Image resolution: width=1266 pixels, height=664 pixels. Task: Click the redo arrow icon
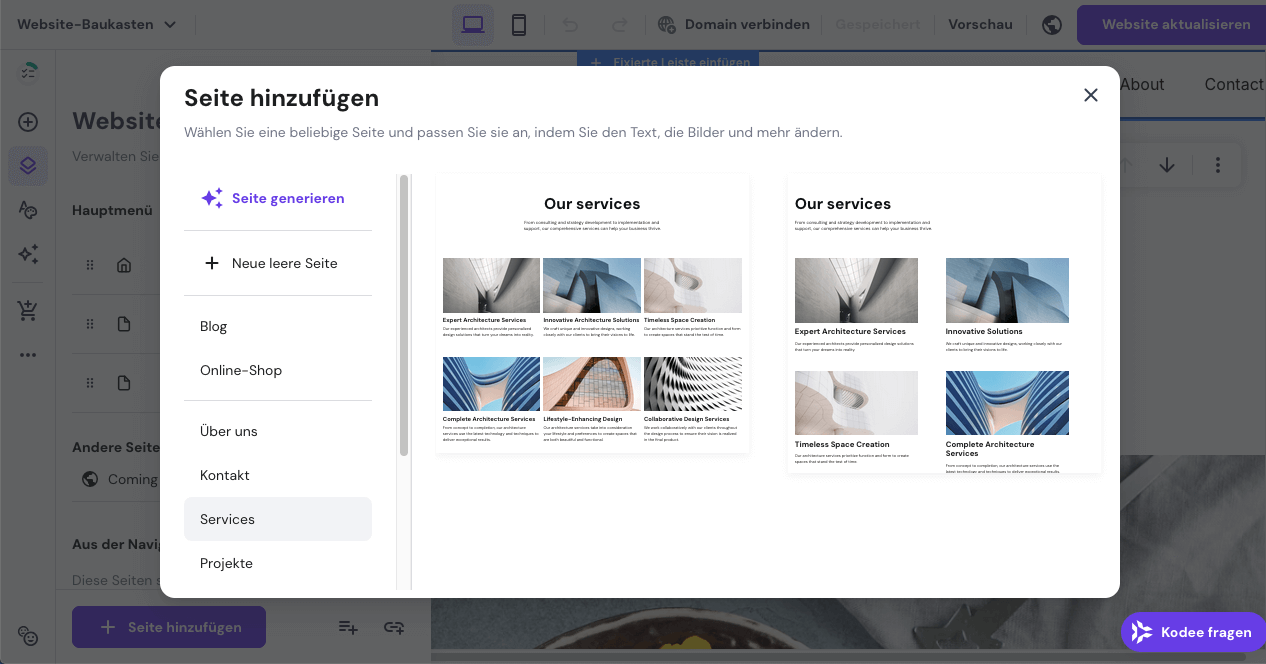[x=620, y=24]
